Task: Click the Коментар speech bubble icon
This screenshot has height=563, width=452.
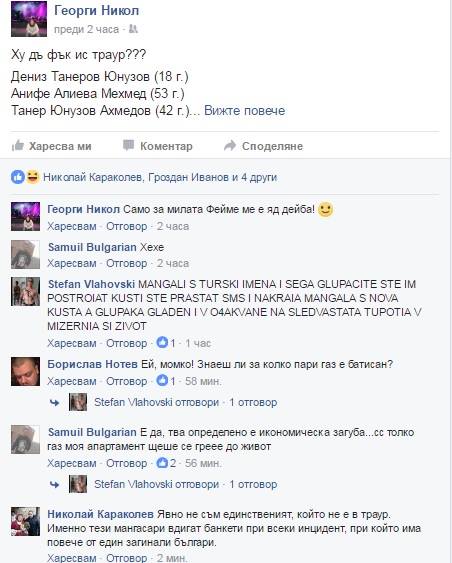Action: click(128, 145)
